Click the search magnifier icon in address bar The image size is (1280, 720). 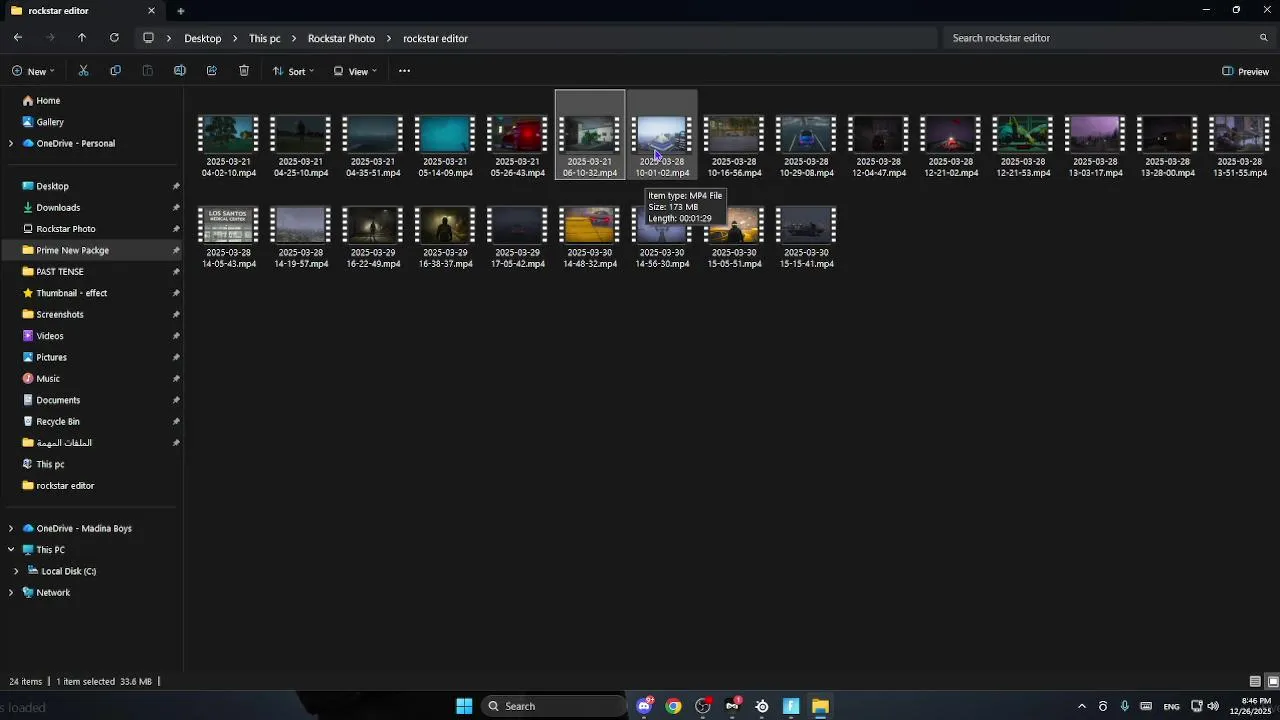(x=1264, y=38)
